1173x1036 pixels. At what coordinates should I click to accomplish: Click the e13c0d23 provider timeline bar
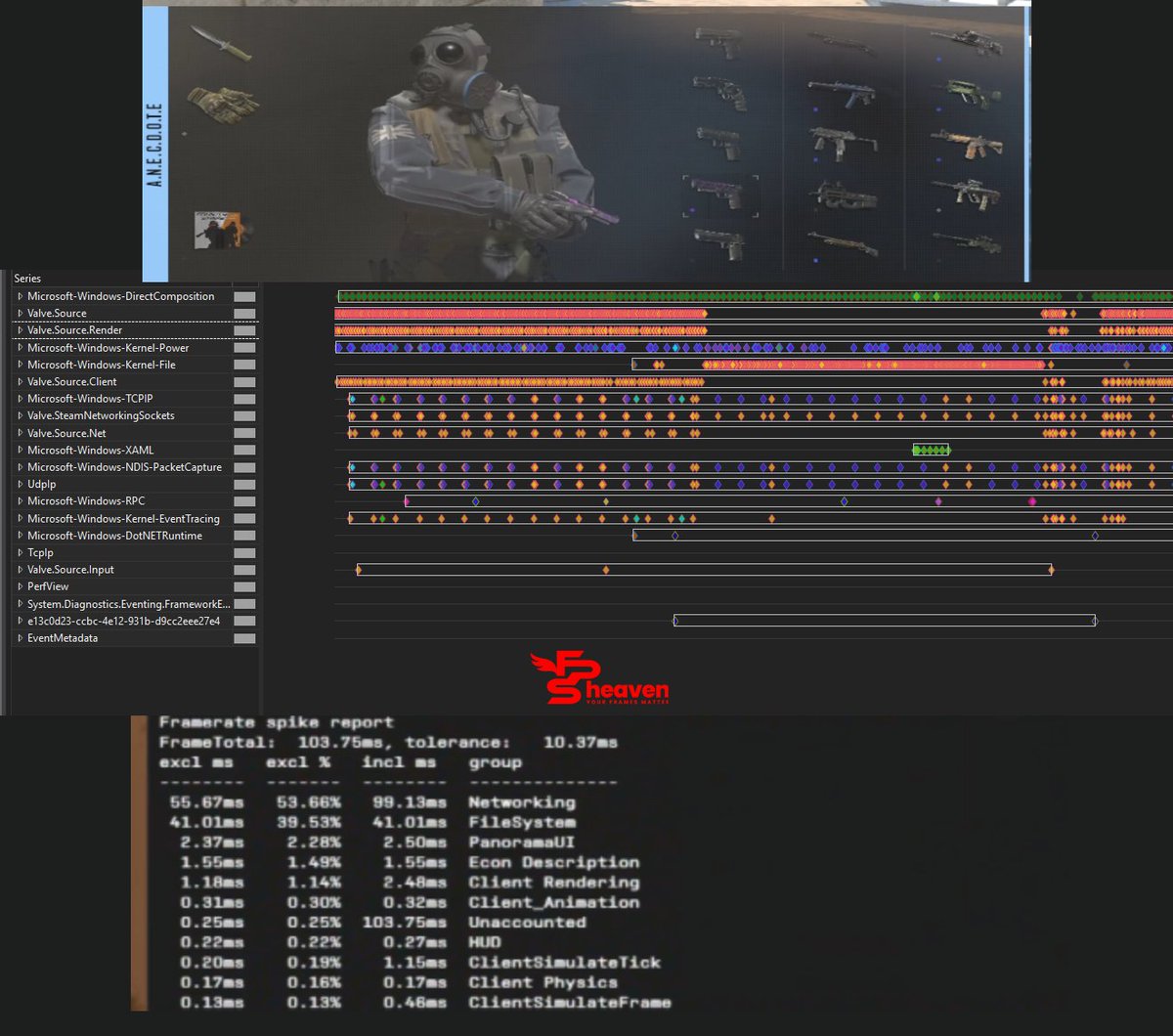(x=885, y=621)
